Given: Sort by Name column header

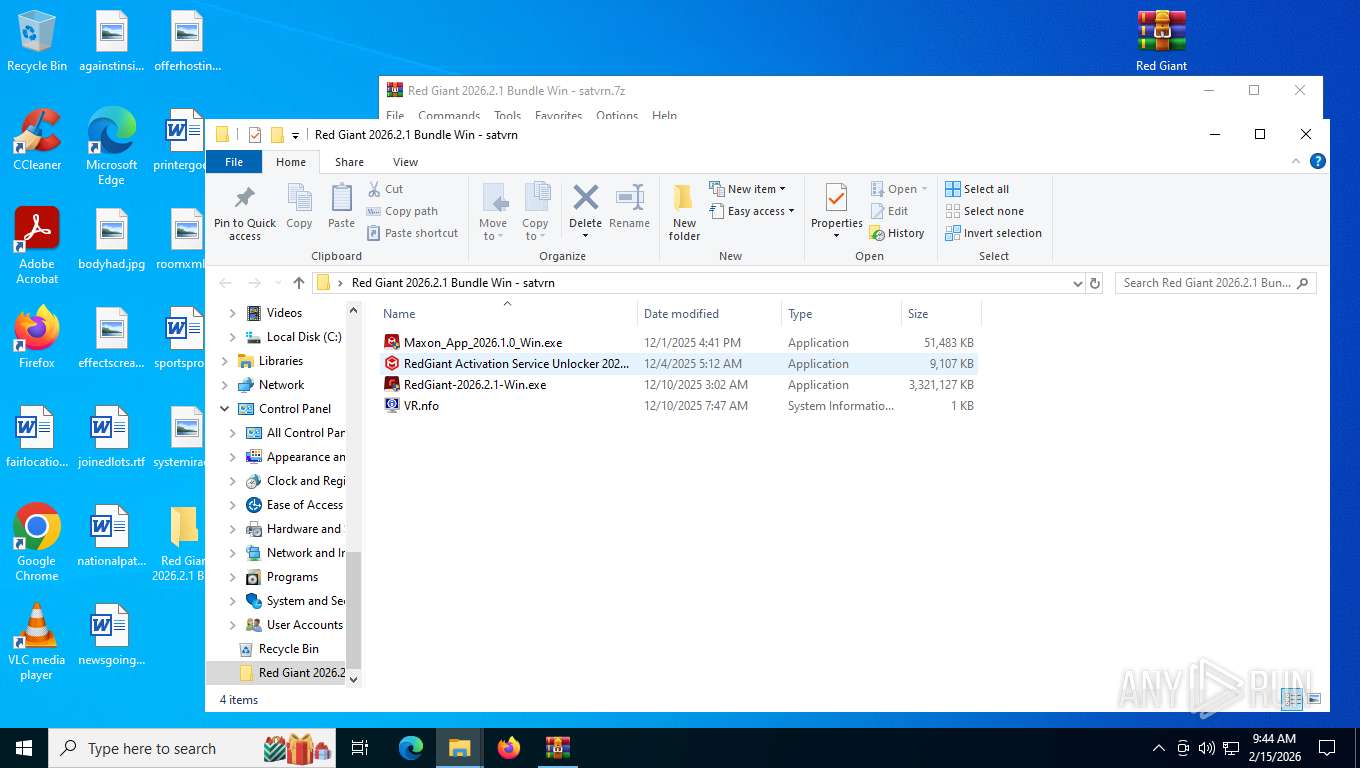Looking at the screenshot, I should (506, 313).
